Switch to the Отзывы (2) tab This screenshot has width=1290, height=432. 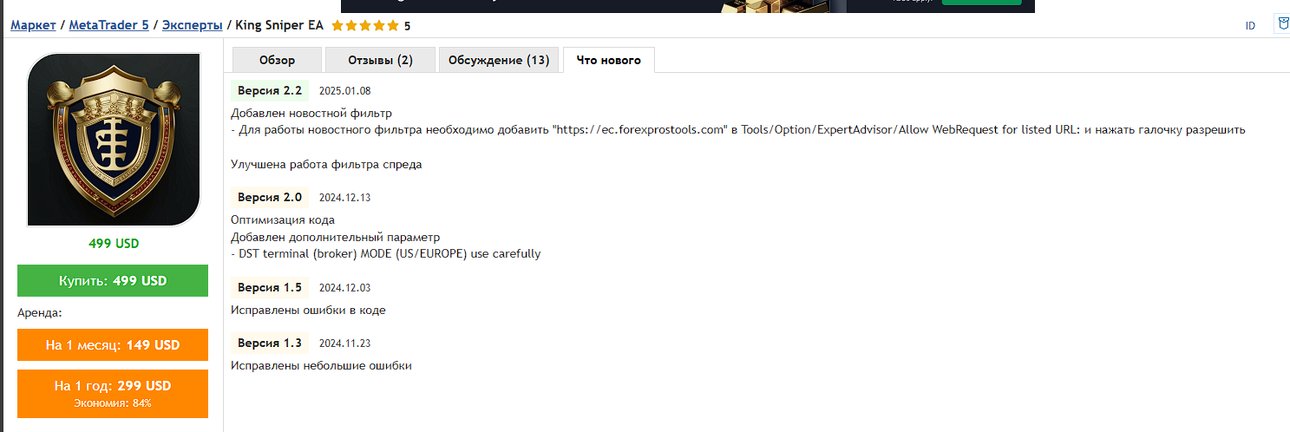click(x=380, y=60)
